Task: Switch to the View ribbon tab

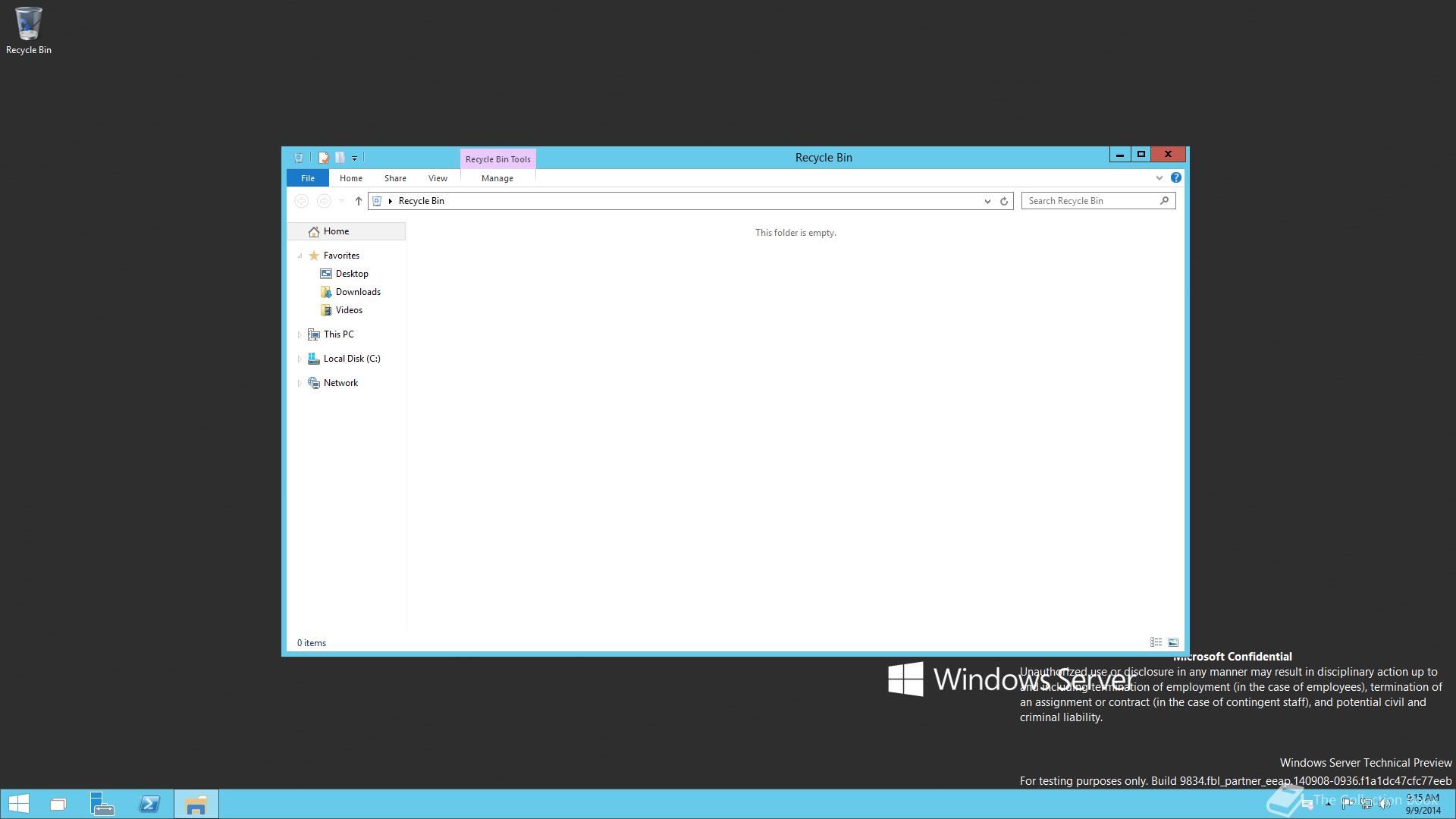Action: pos(438,178)
